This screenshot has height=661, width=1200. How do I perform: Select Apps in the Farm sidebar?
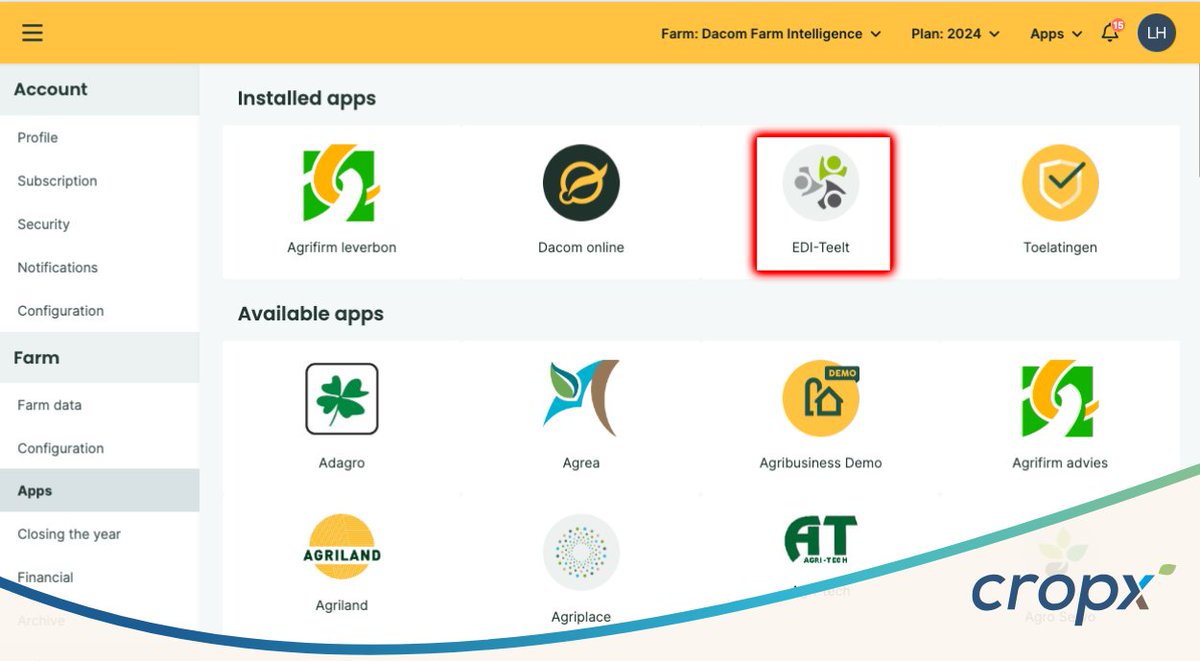(x=100, y=491)
